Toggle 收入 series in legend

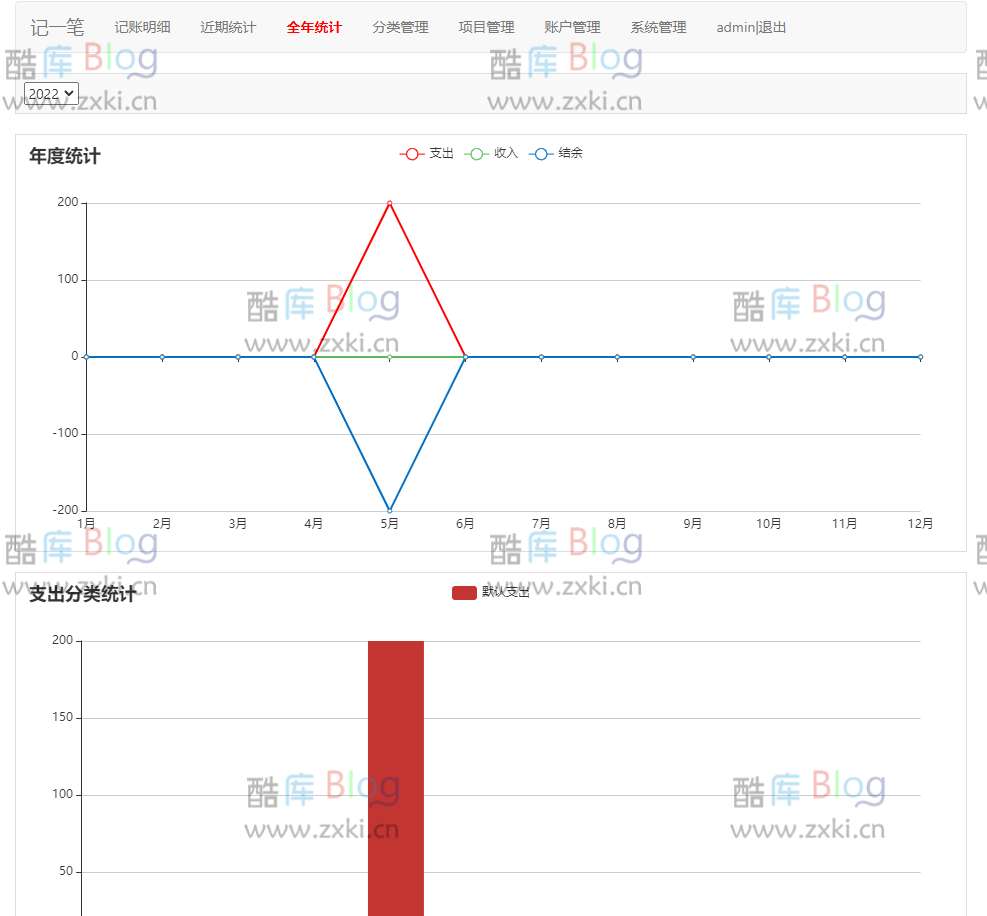pos(491,154)
